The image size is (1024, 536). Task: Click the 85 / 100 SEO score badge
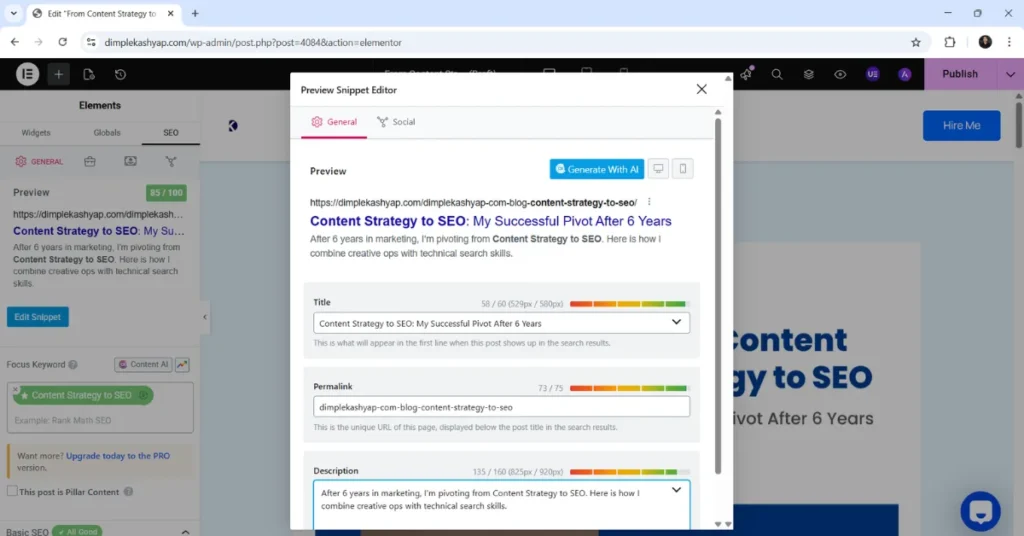click(x=167, y=193)
